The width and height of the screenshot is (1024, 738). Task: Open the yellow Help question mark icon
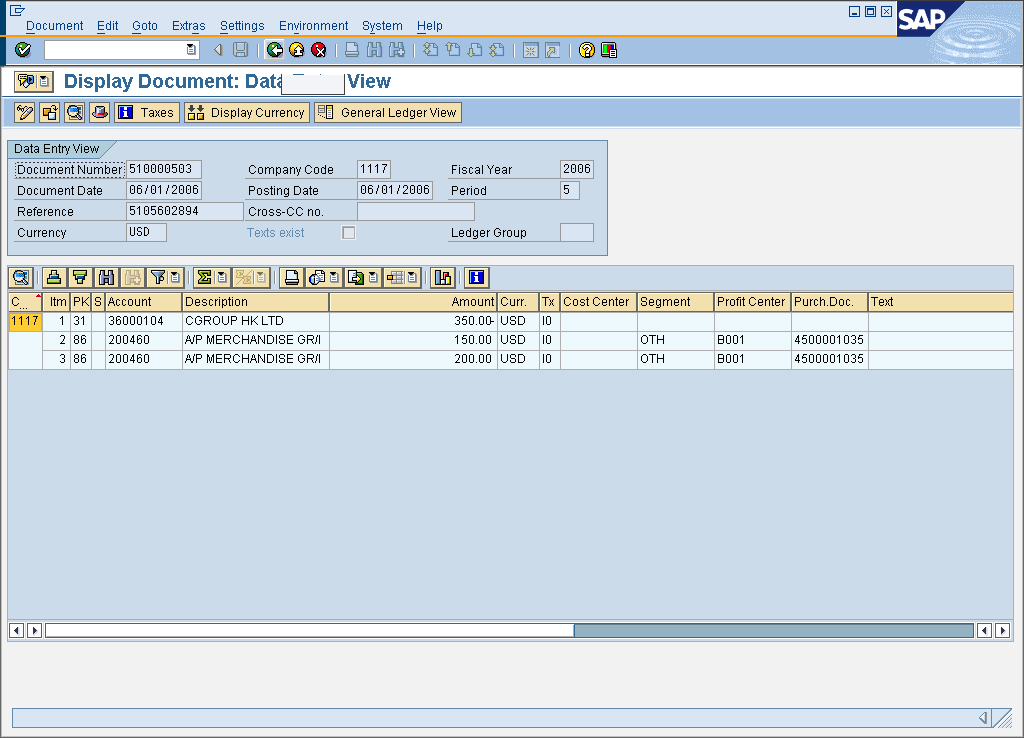tap(586, 50)
